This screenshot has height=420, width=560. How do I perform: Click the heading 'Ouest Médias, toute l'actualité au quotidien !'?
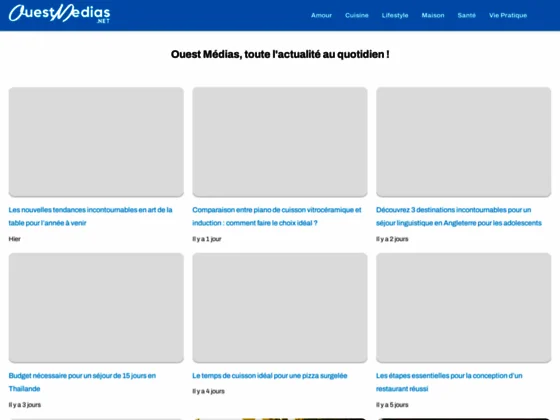coord(280,54)
